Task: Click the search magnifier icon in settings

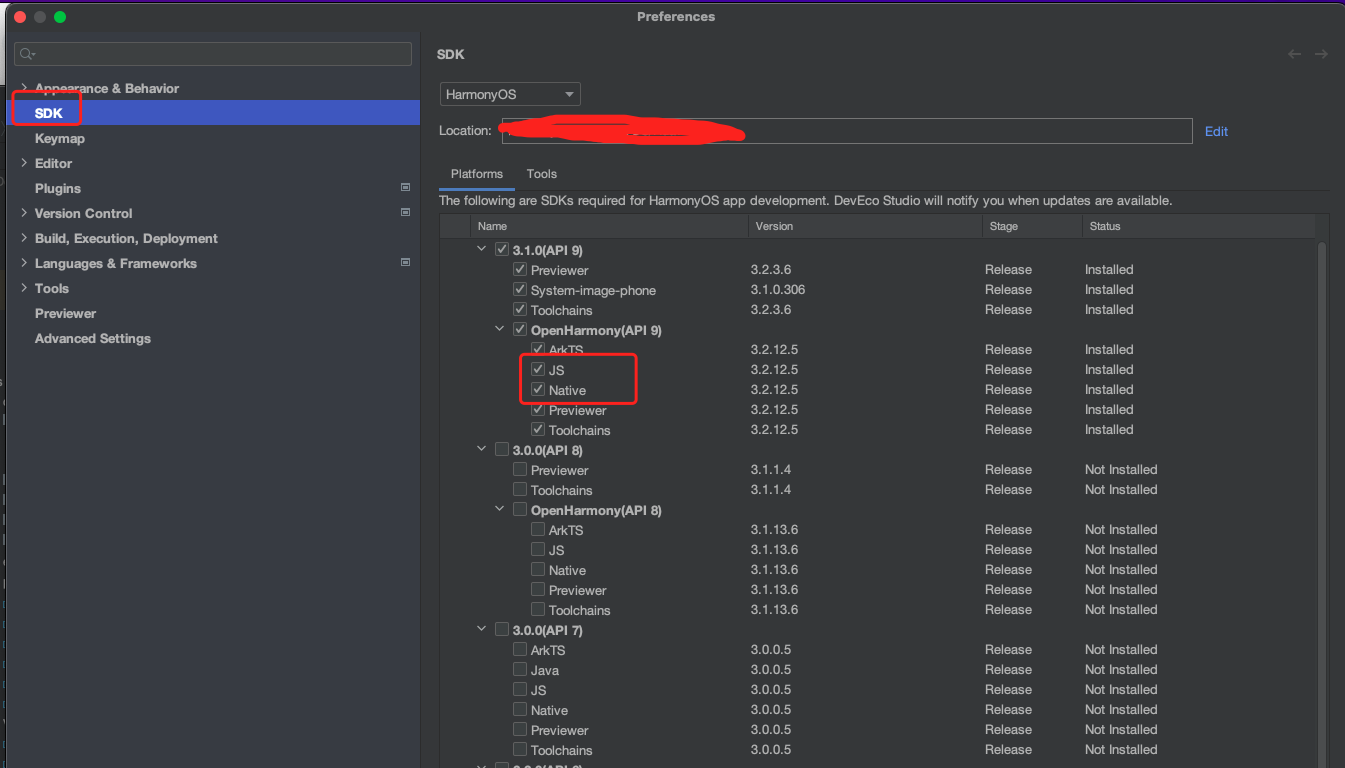Action: click(x=27, y=54)
